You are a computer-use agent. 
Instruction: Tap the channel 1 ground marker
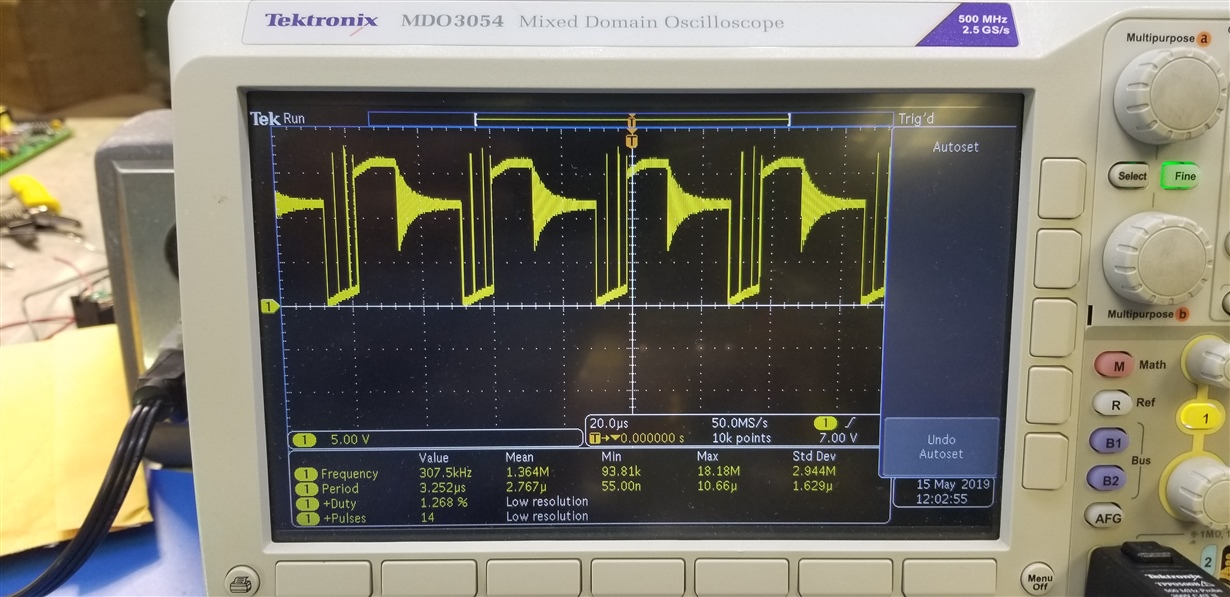click(x=268, y=306)
